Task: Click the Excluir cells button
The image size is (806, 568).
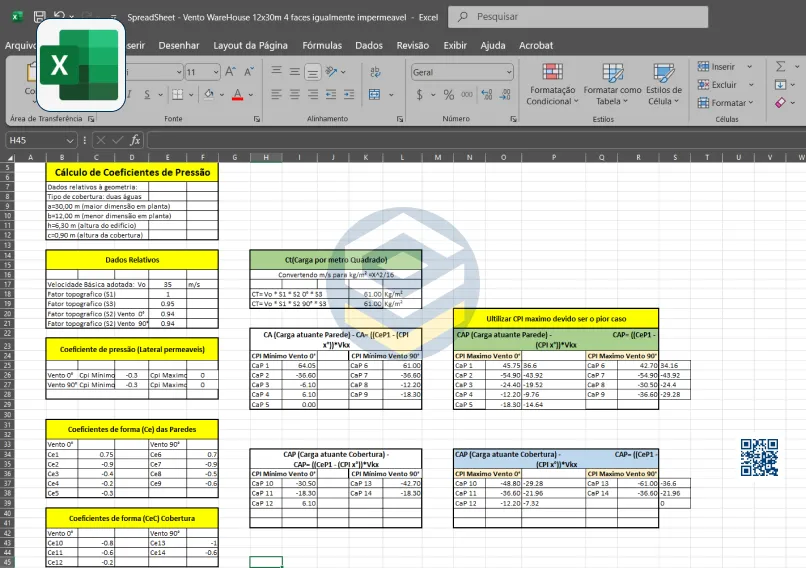Action: click(724, 85)
